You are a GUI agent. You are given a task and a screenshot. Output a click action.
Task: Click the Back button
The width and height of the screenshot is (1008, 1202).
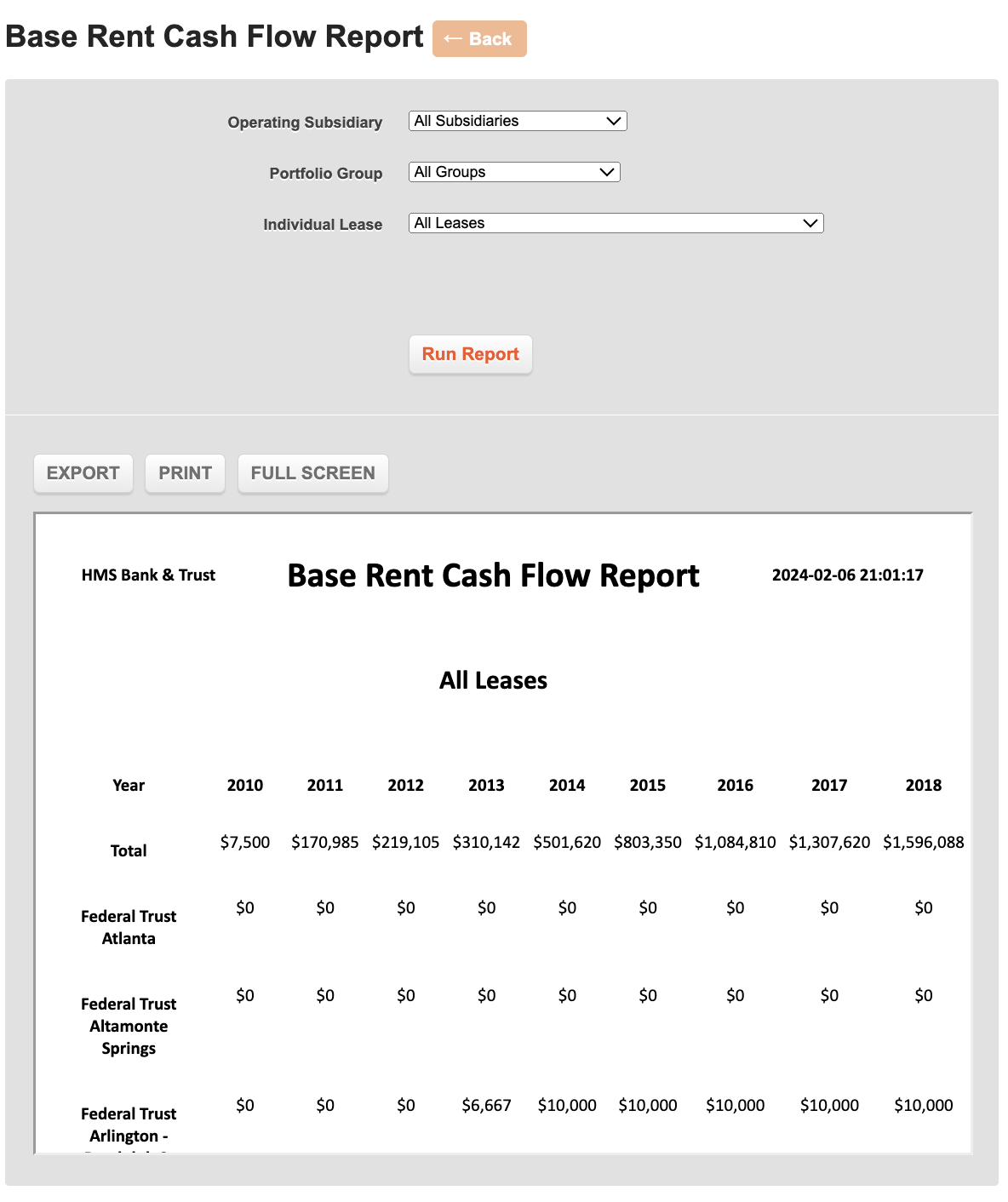coord(479,39)
